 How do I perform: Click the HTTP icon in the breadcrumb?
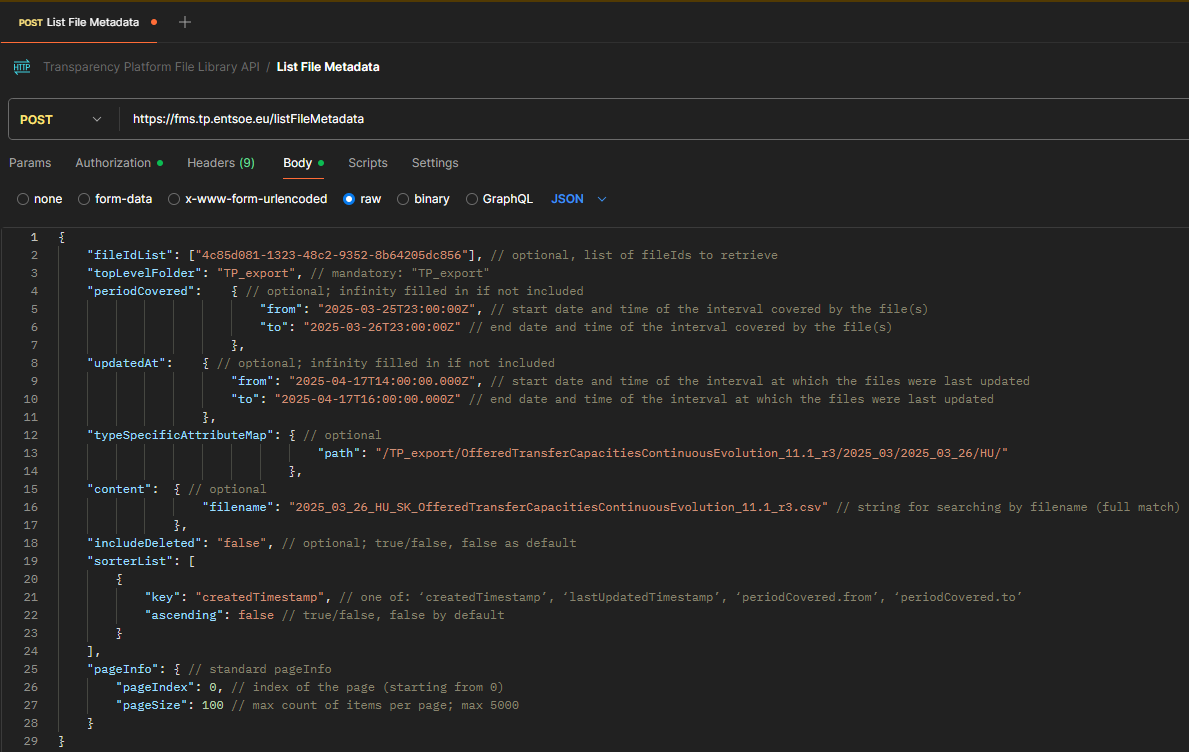coord(22,67)
